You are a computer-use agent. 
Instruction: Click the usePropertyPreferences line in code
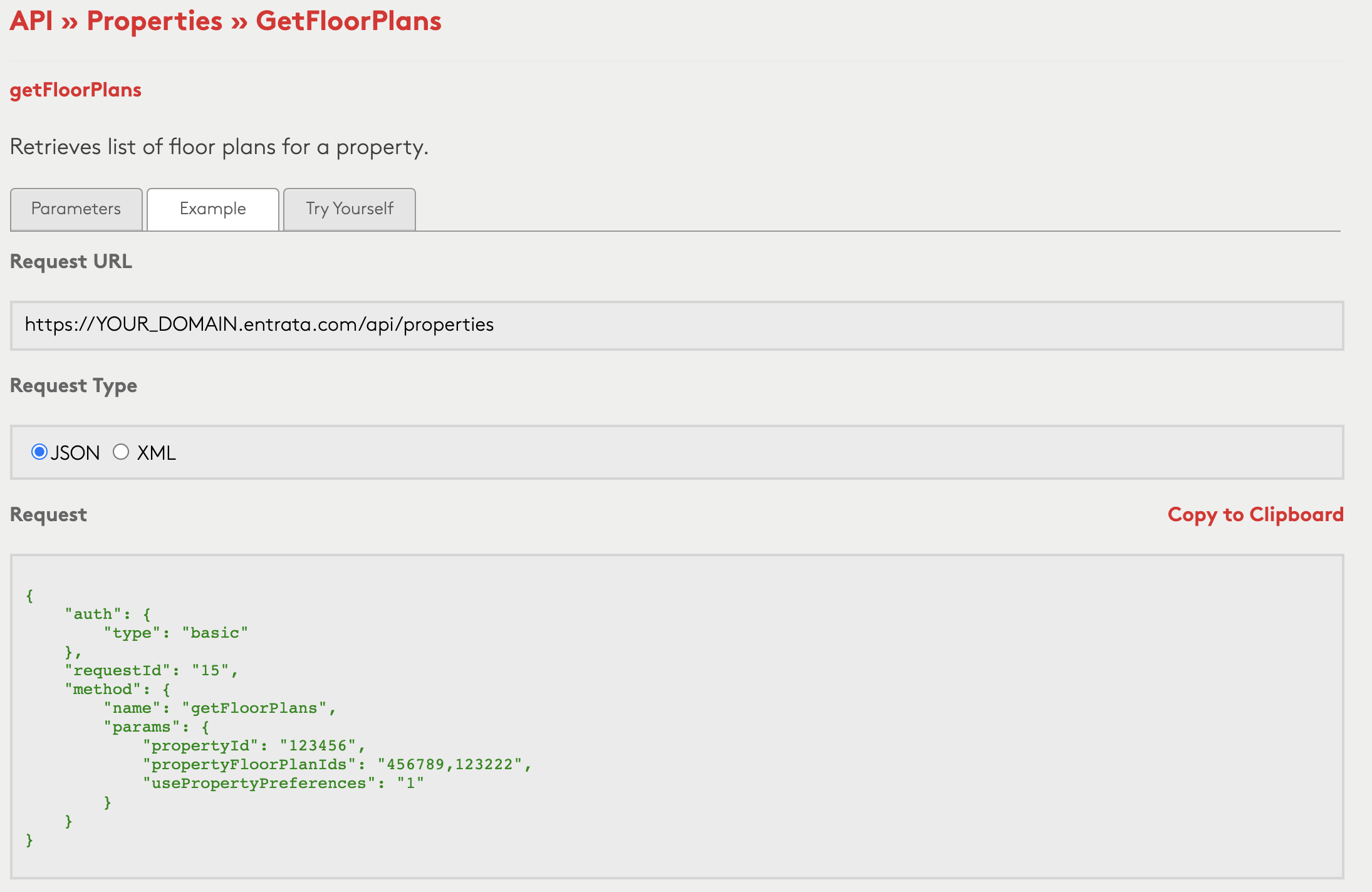pos(283,783)
